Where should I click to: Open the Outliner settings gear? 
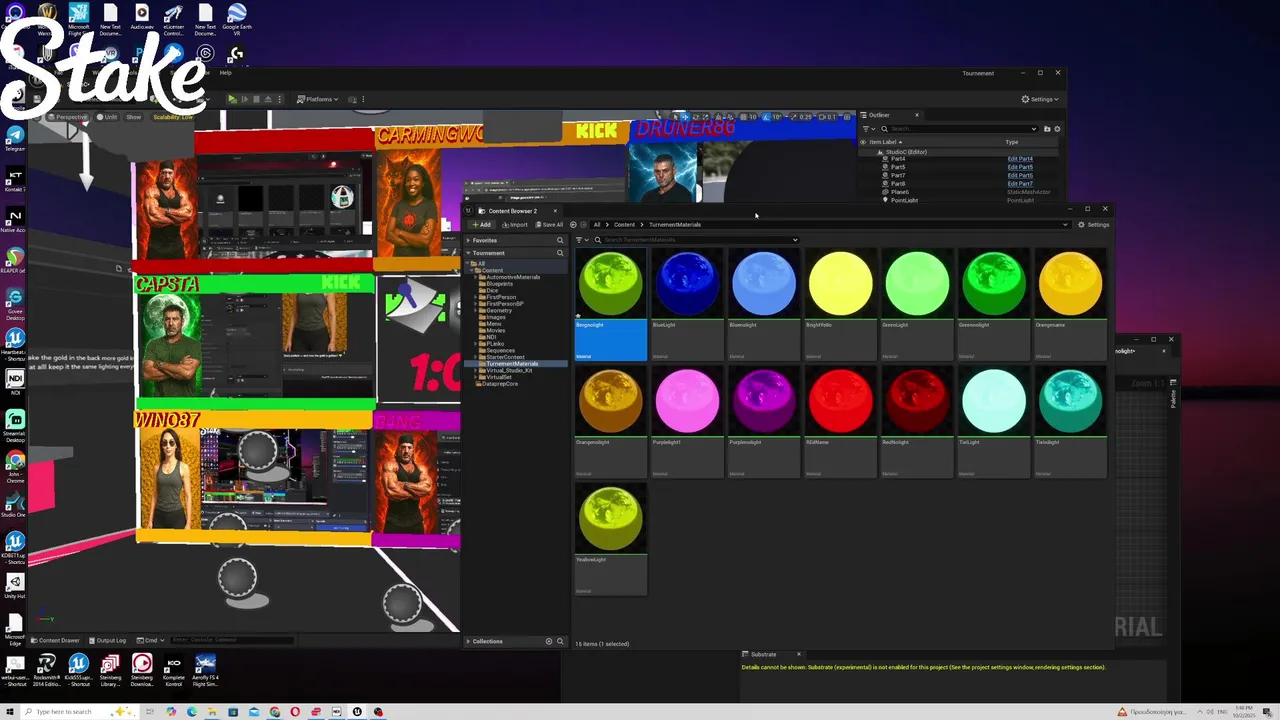click(1057, 129)
